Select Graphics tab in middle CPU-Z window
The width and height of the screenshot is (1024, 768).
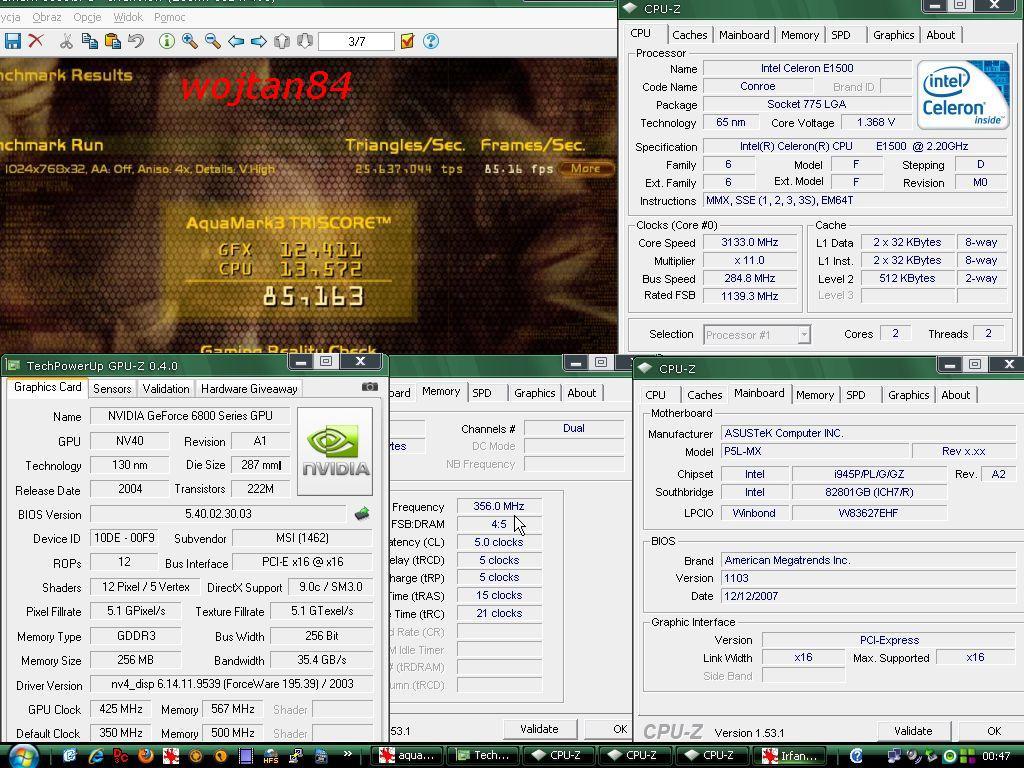tap(534, 392)
